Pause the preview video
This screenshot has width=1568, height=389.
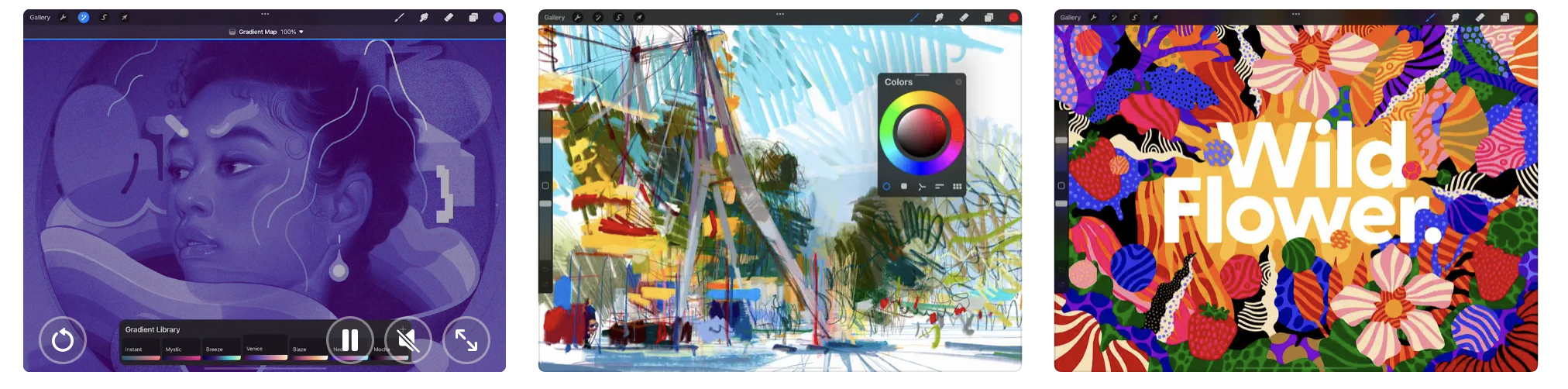tap(350, 339)
